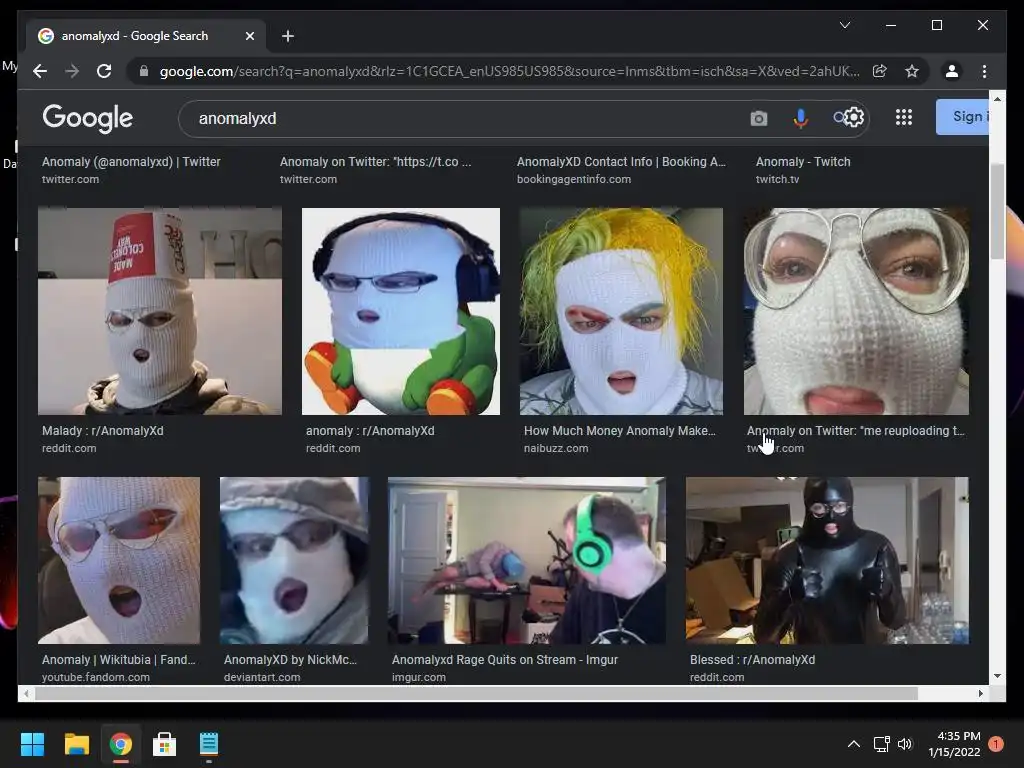This screenshot has width=1024, height=768.
Task: Open the cartoon anomaly r/AnomalyXd thumbnail
Action: (x=401, y=311)
